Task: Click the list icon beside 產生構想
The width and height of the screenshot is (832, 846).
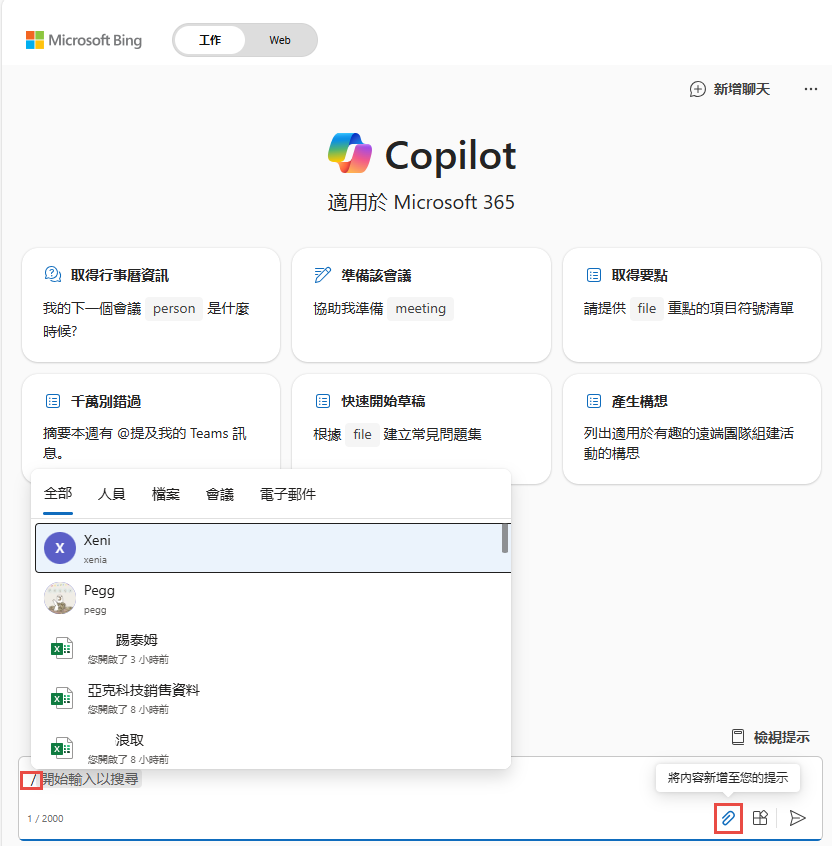Action: tap(594, 401)
